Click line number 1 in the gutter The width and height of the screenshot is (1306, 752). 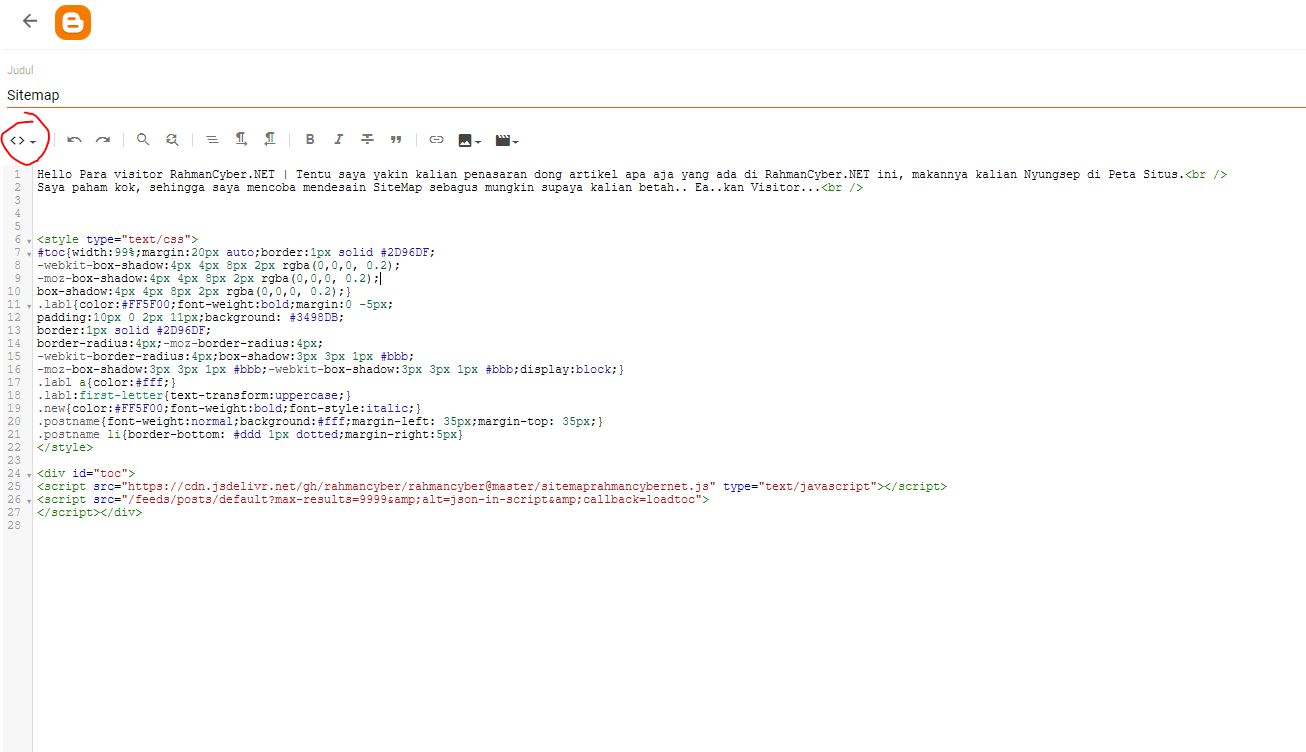17,174
